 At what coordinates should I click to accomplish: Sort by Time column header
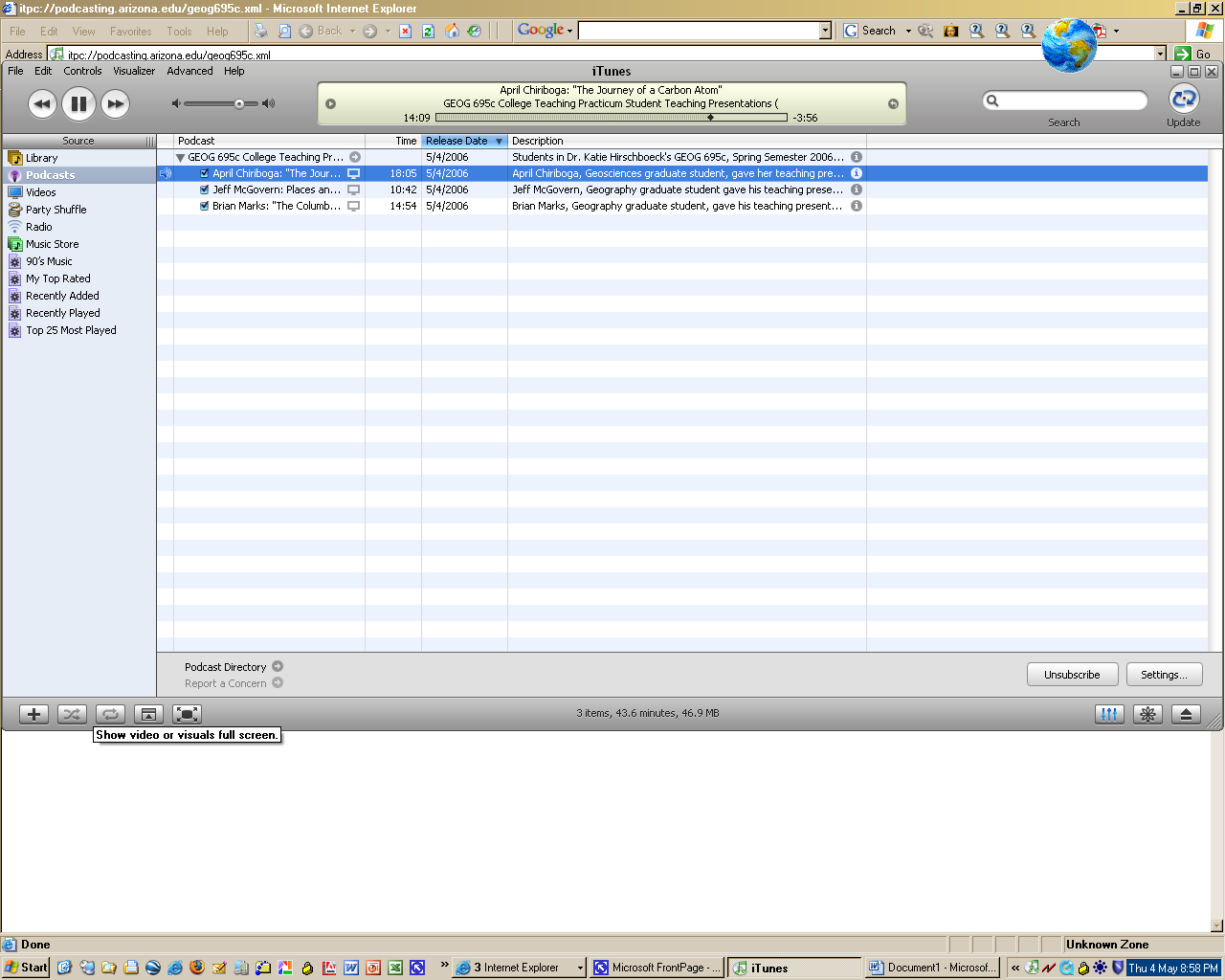393,141
